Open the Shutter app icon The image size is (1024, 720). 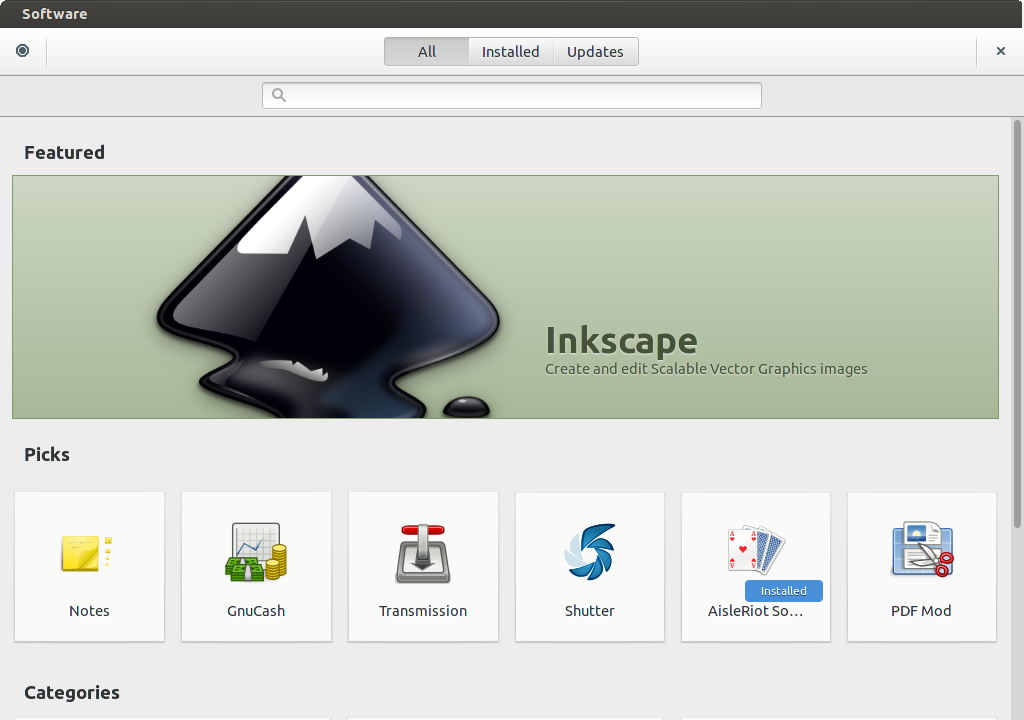590,552
